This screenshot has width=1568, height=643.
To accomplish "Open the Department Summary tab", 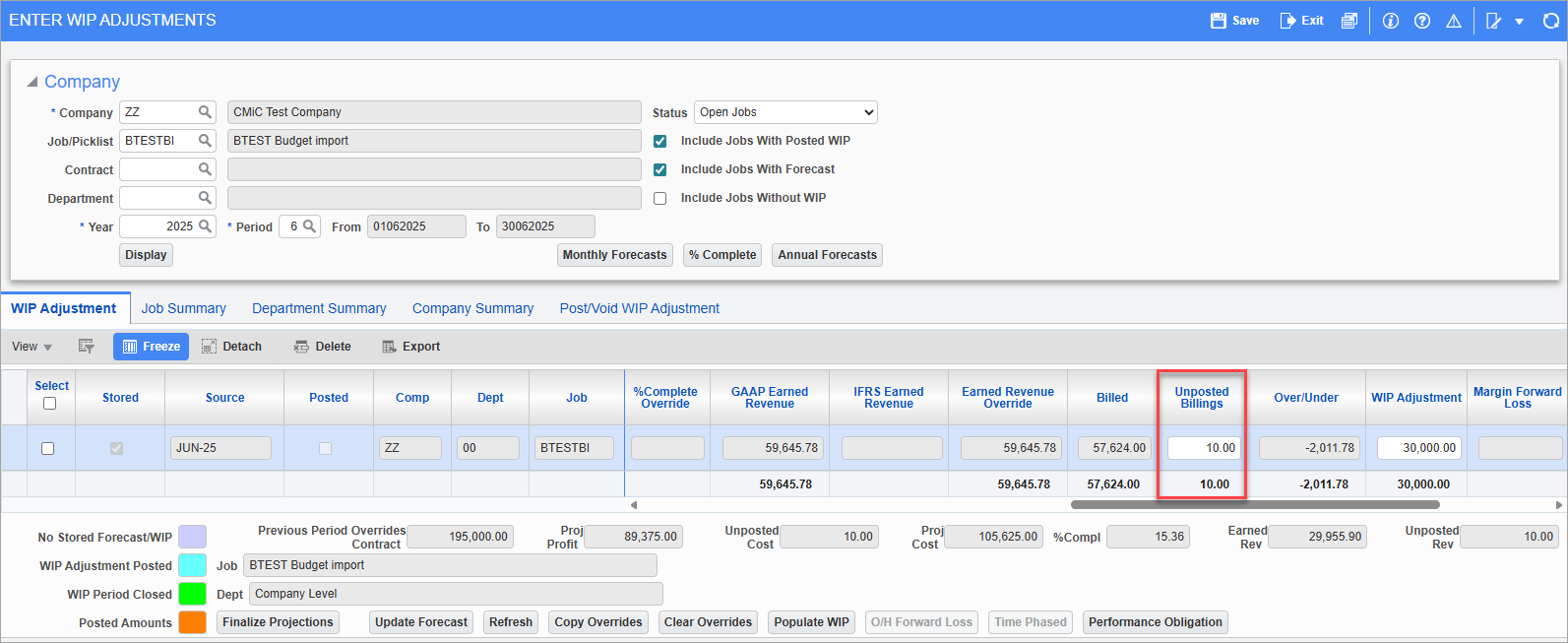I will coord(319,308).
